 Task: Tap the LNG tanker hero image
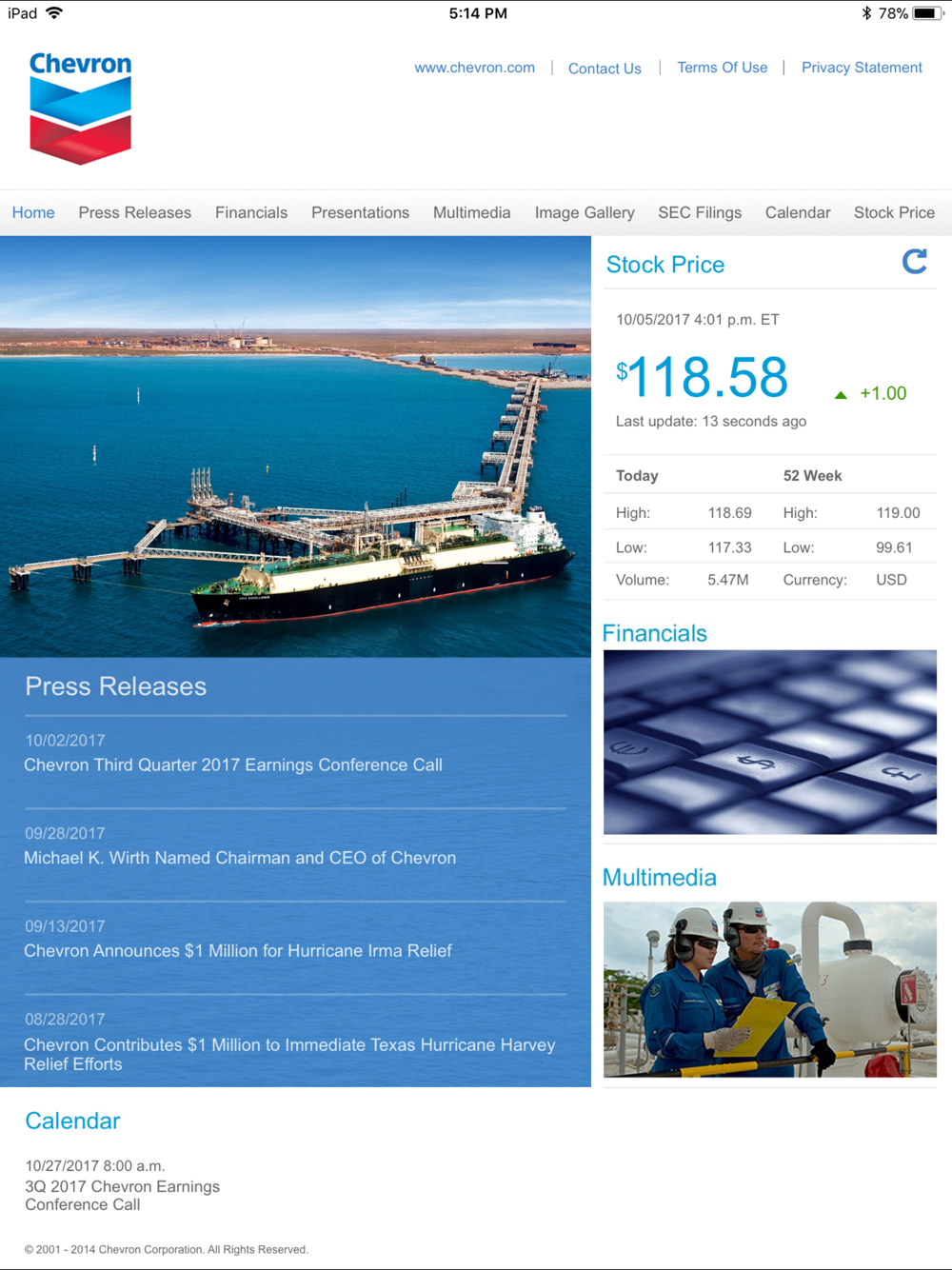(295, 446)
